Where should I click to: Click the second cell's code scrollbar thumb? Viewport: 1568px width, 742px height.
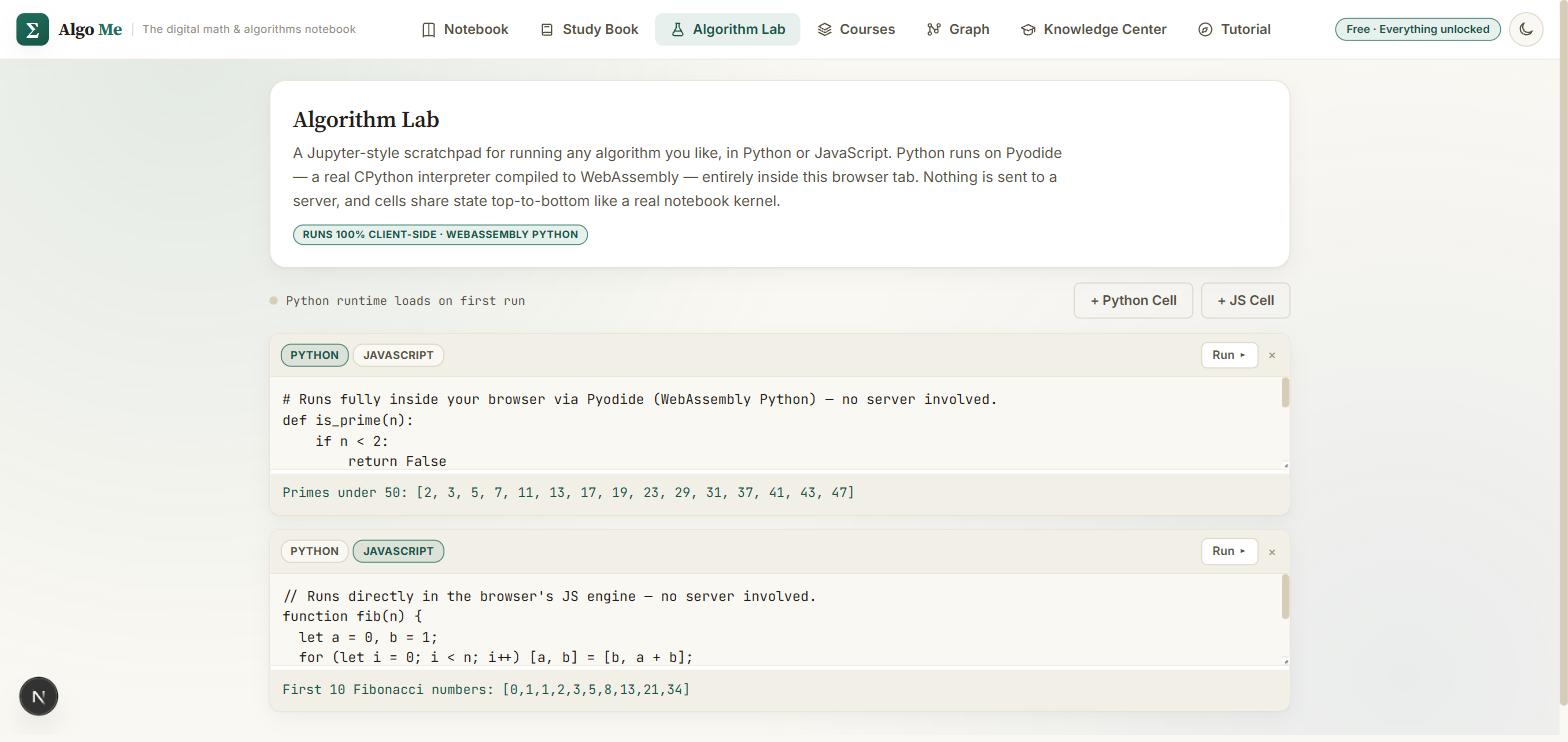point(1285,597)
